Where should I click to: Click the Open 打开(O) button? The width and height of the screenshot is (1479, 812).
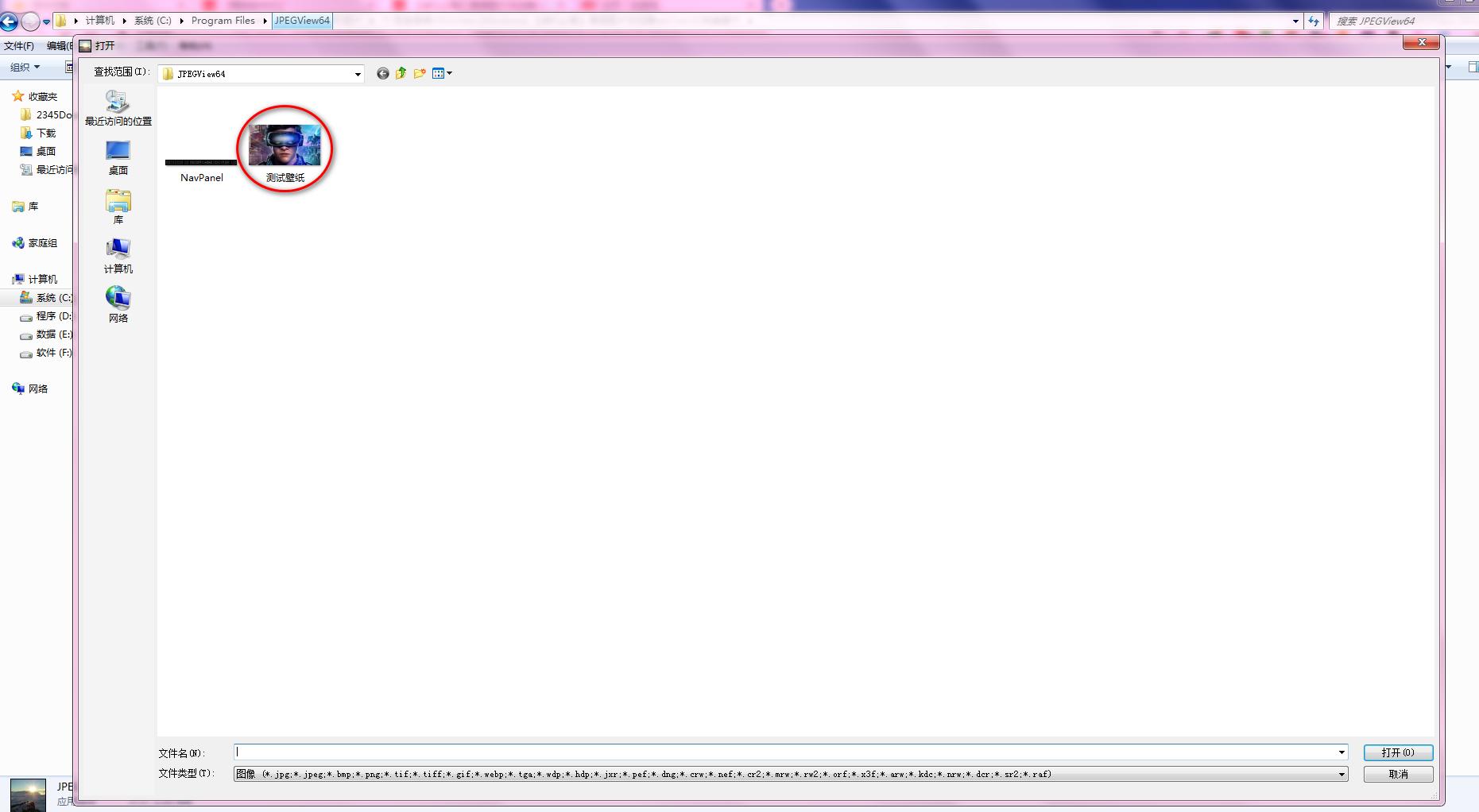1398,752
